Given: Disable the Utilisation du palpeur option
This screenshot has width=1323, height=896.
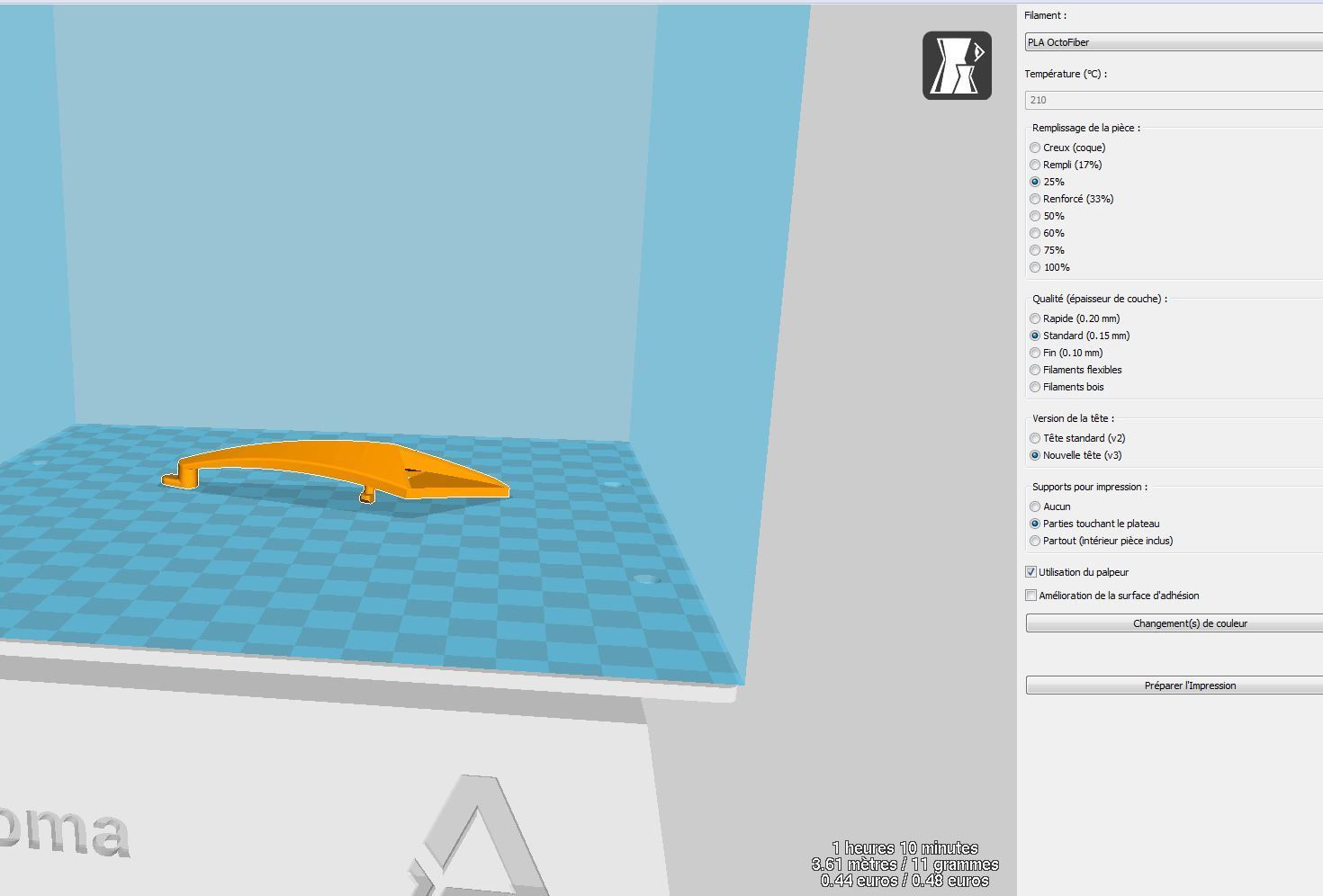Looking at the screenshot, I should click(x=1030, y=572).
